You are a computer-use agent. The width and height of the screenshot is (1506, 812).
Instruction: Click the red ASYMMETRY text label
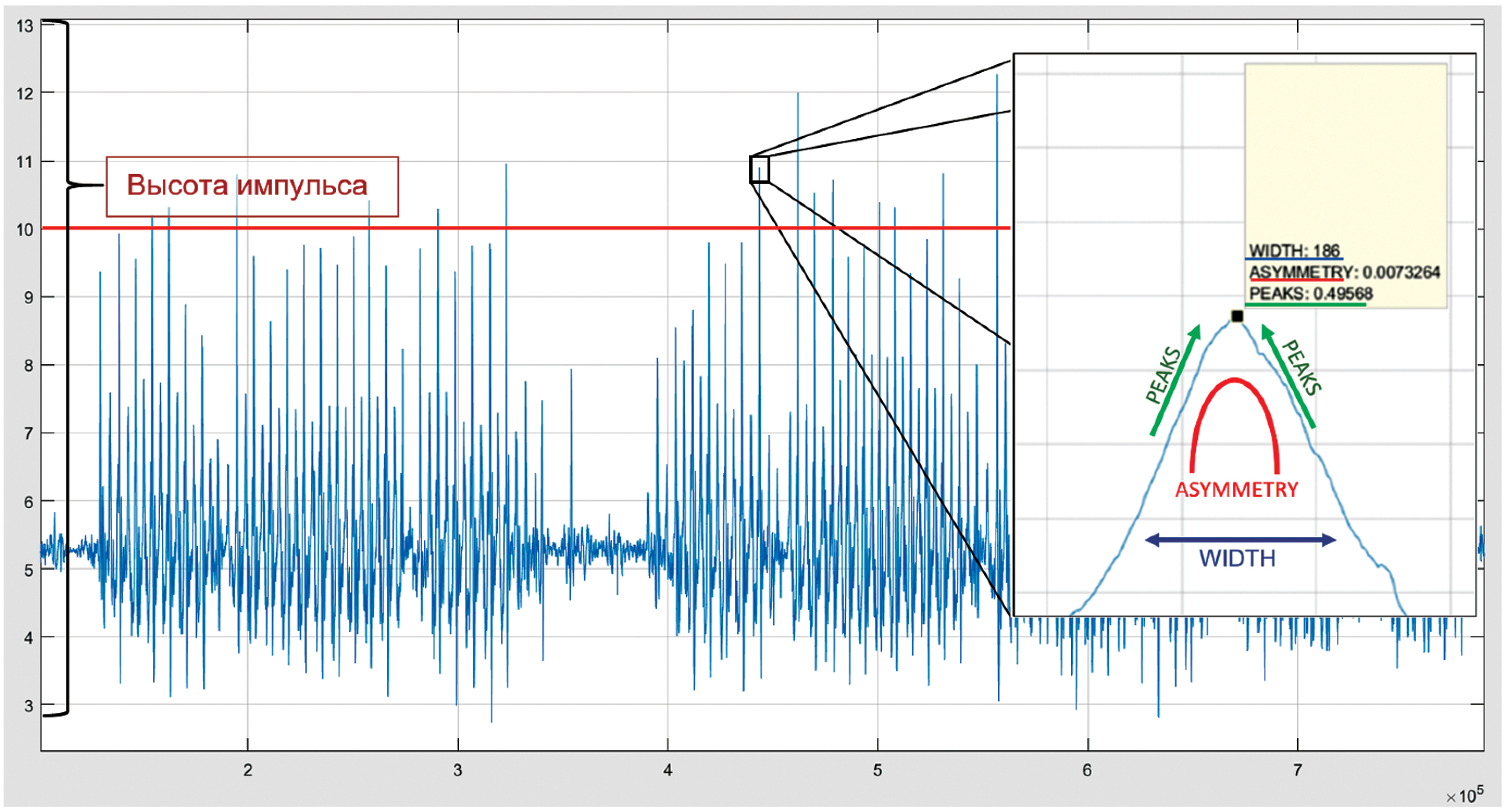tap(1236, 489)
